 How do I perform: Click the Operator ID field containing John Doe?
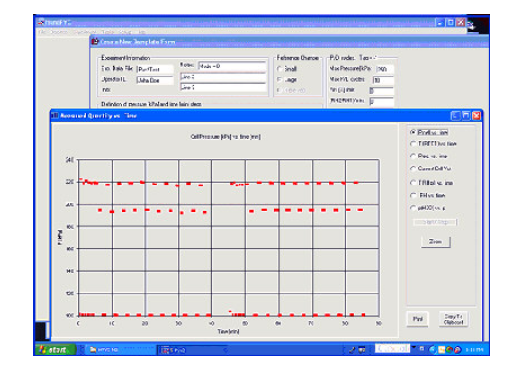(x=155, y=80)
